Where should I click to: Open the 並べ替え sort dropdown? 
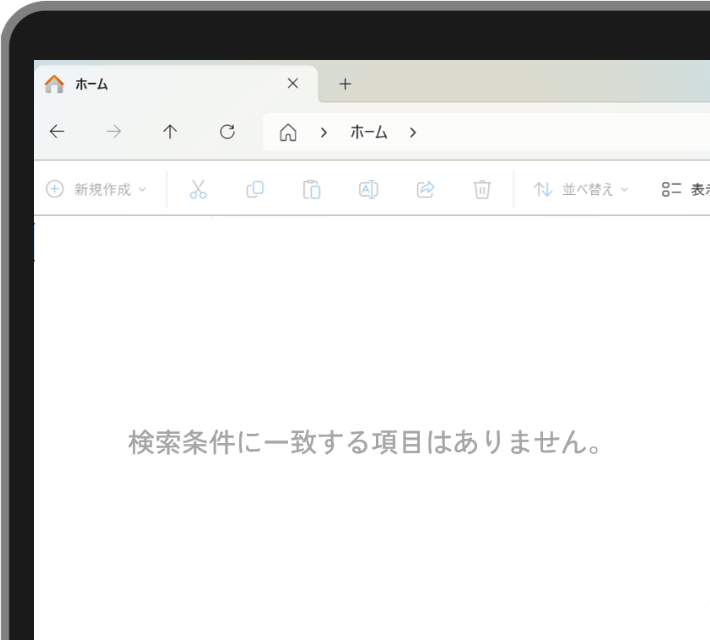coord(581,189)
